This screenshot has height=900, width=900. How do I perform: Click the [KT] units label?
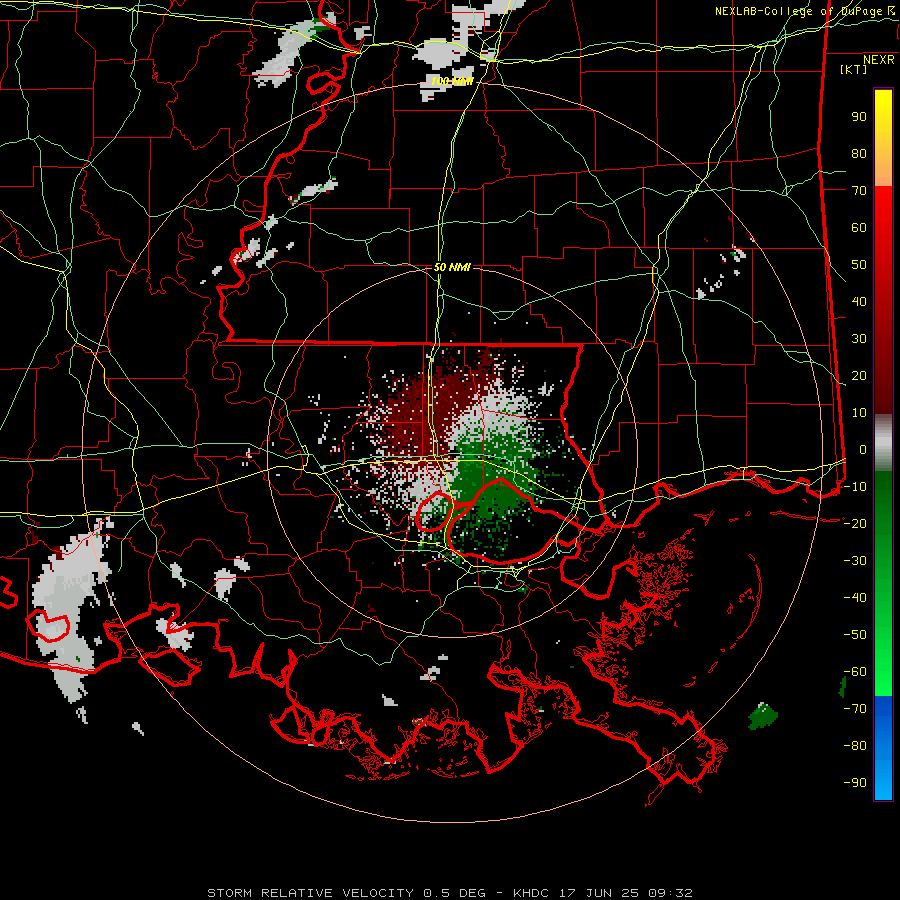(x=853, y=69)
